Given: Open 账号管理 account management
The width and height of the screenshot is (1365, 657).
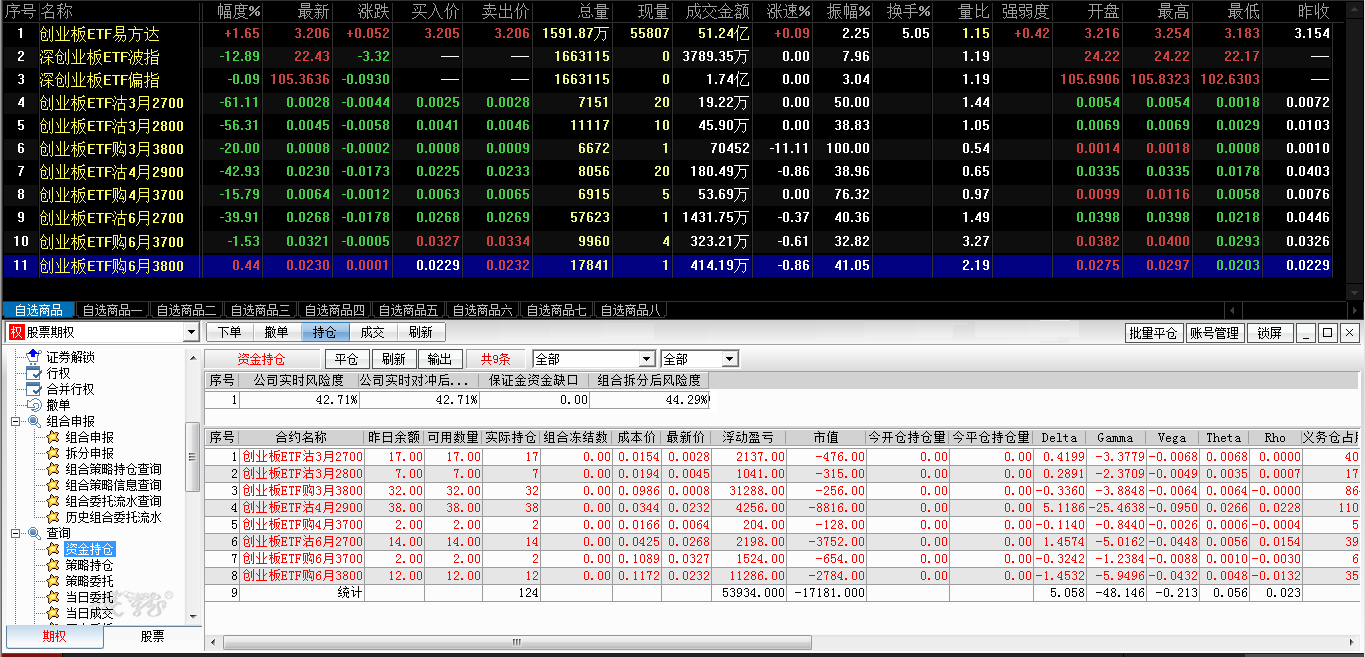Looking at the screenshot, I should click(1213, 333).
